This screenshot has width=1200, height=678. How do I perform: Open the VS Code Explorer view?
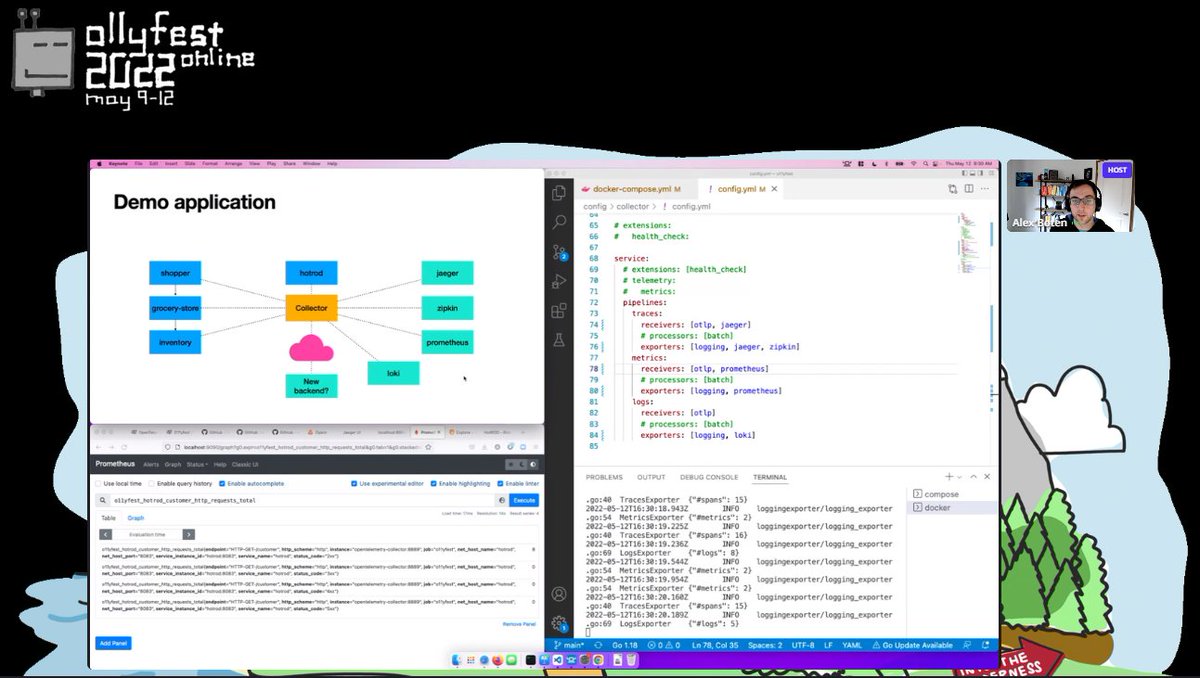560,192
